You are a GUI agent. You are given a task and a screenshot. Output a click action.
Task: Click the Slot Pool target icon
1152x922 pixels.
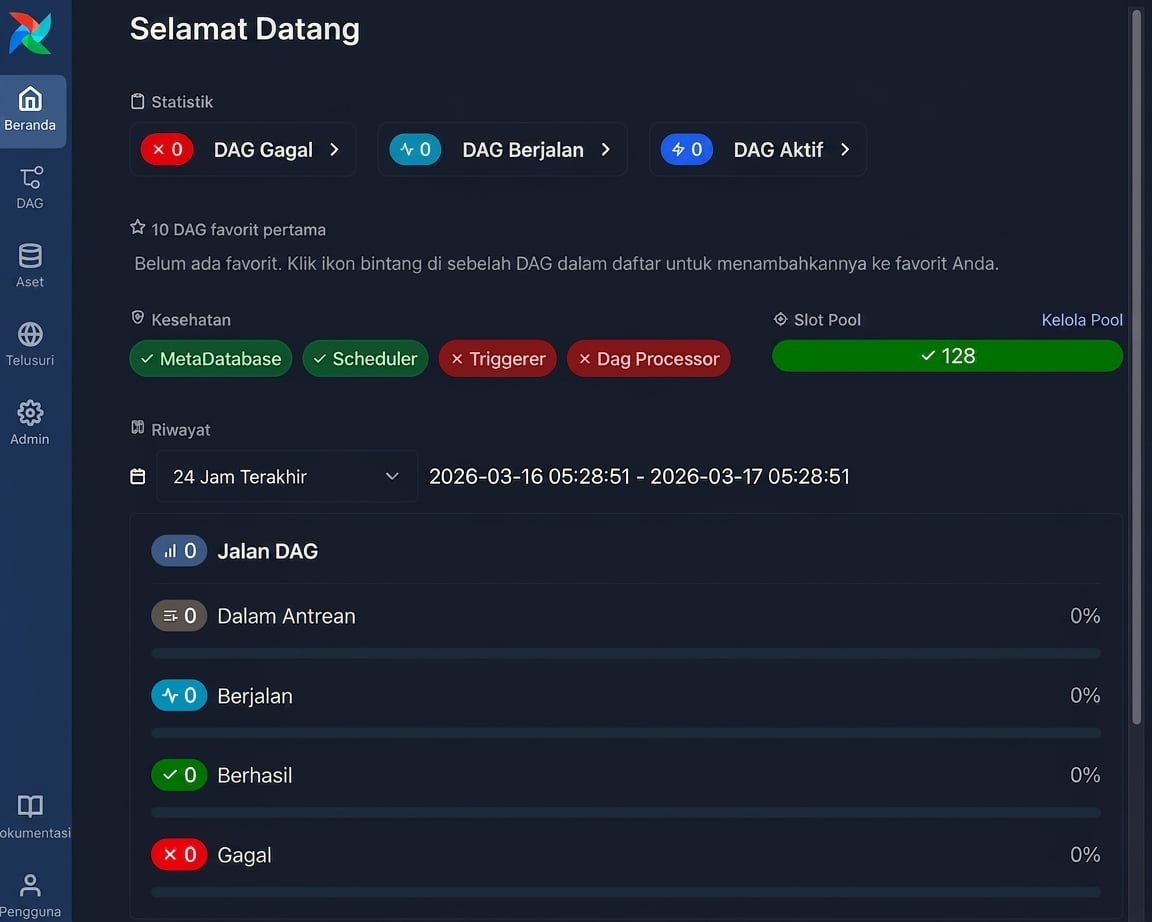pyautogui.click(x=780, y=319)
